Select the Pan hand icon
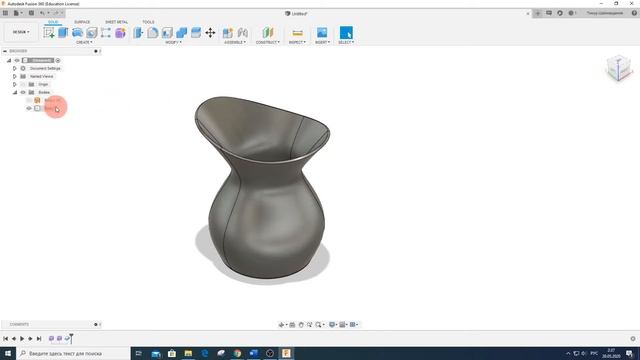The image size is (640, 360). (301, 324)
